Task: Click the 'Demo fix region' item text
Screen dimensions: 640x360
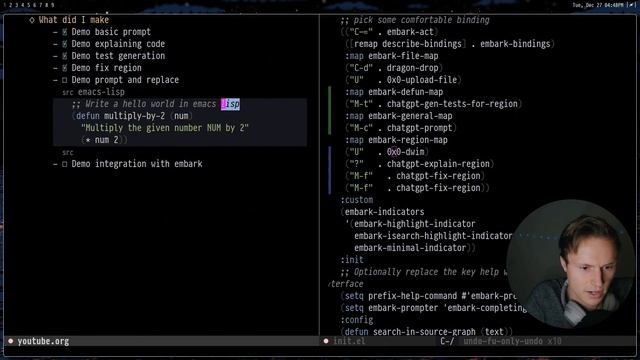Action: pyautogui.click(x=107, y=68)
